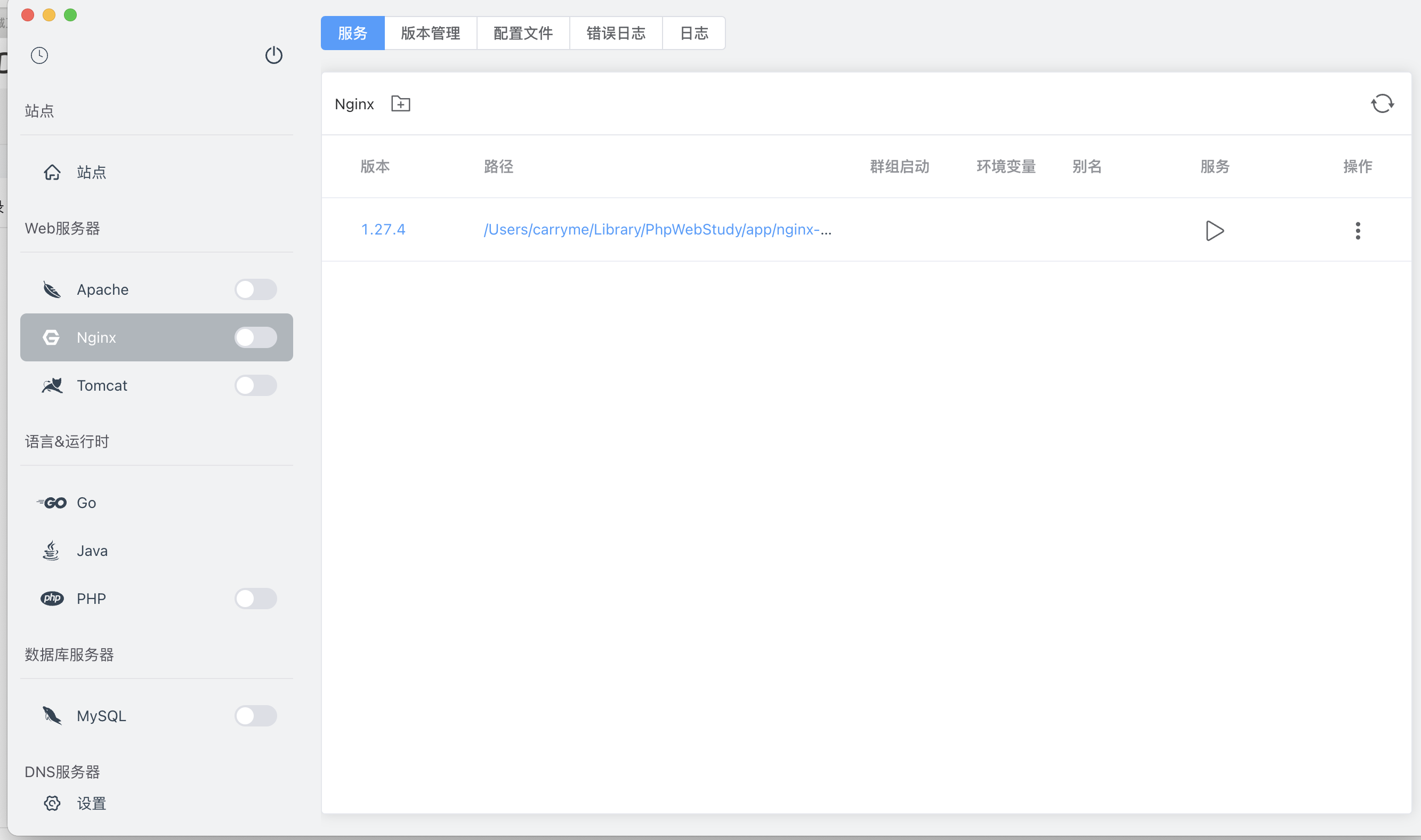Click the 群组启动 column header

(899, 166)
